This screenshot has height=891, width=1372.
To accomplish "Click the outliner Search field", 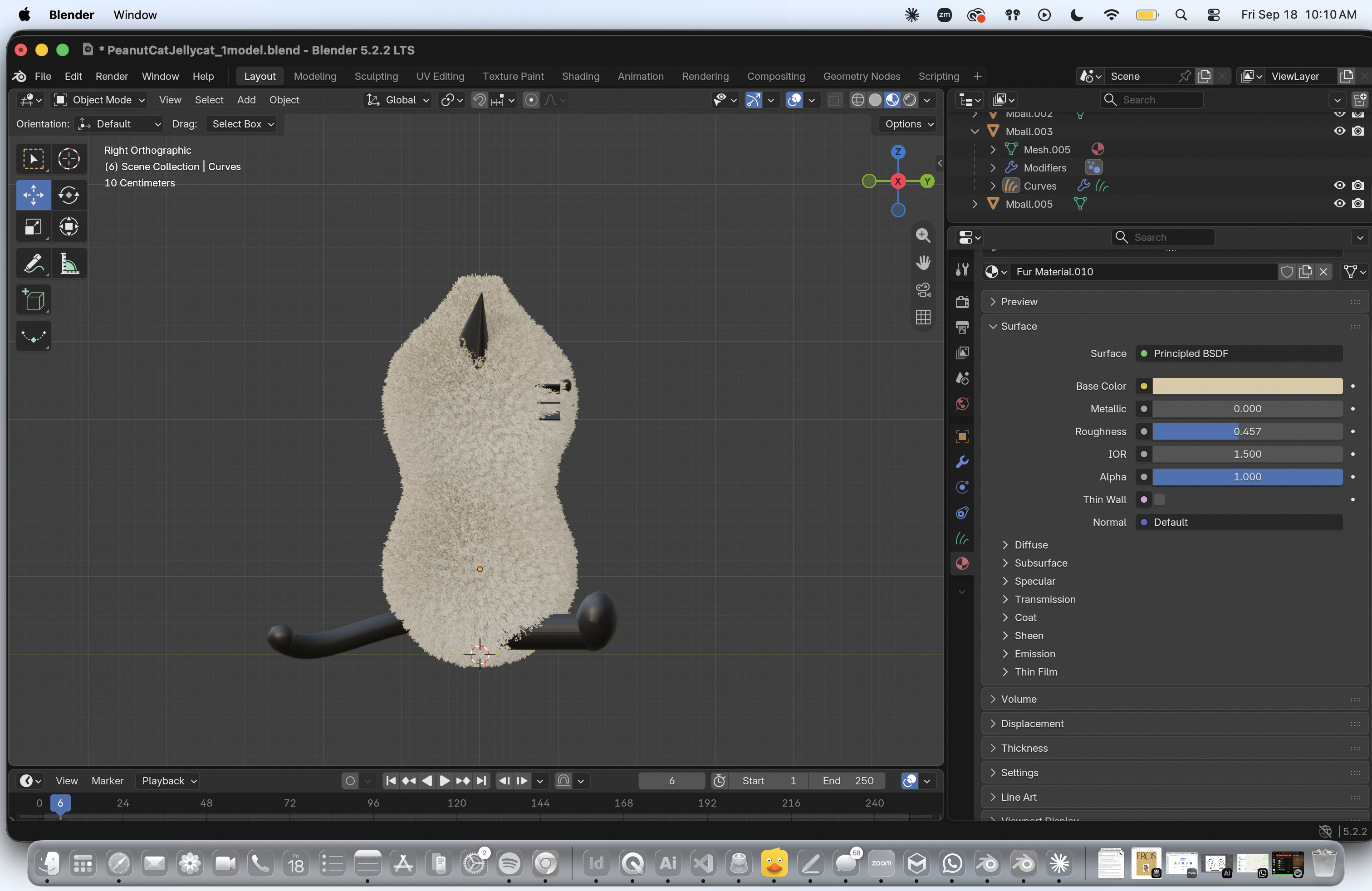I will pyautogui.click(x=1152, y=100).
